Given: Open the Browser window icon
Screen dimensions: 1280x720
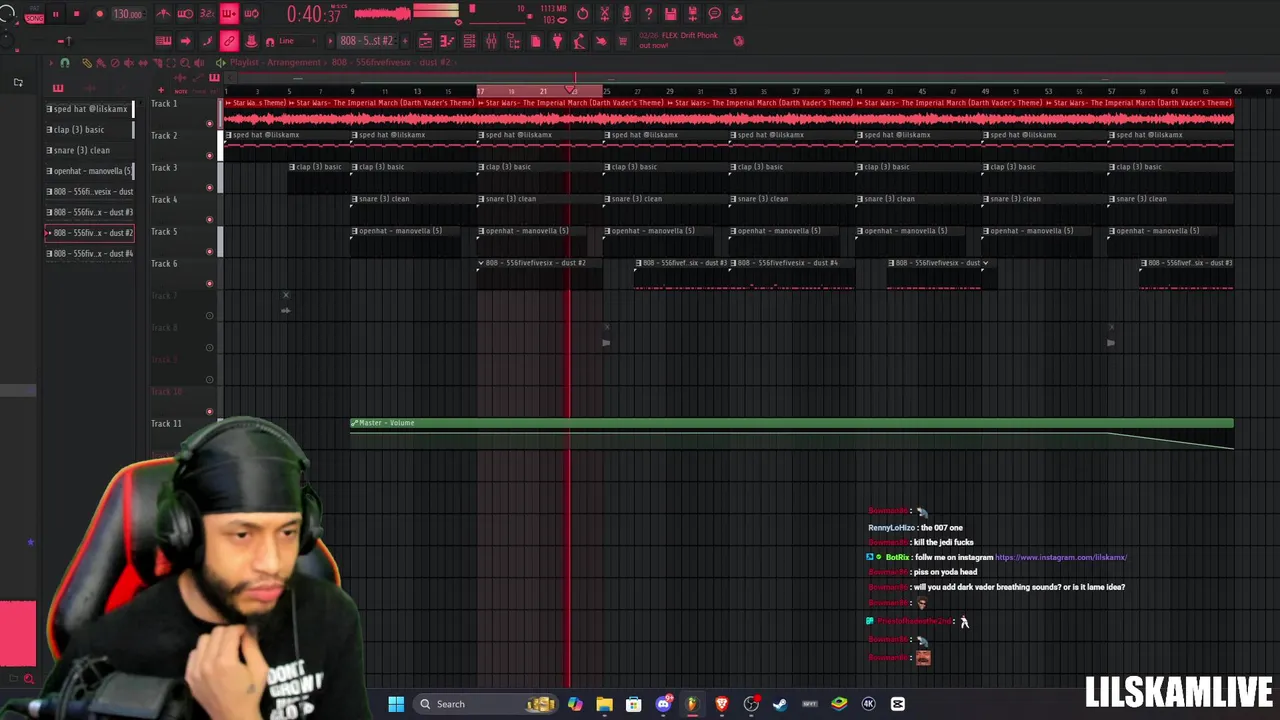Looking at the screenshot, I should pos(513,41).
